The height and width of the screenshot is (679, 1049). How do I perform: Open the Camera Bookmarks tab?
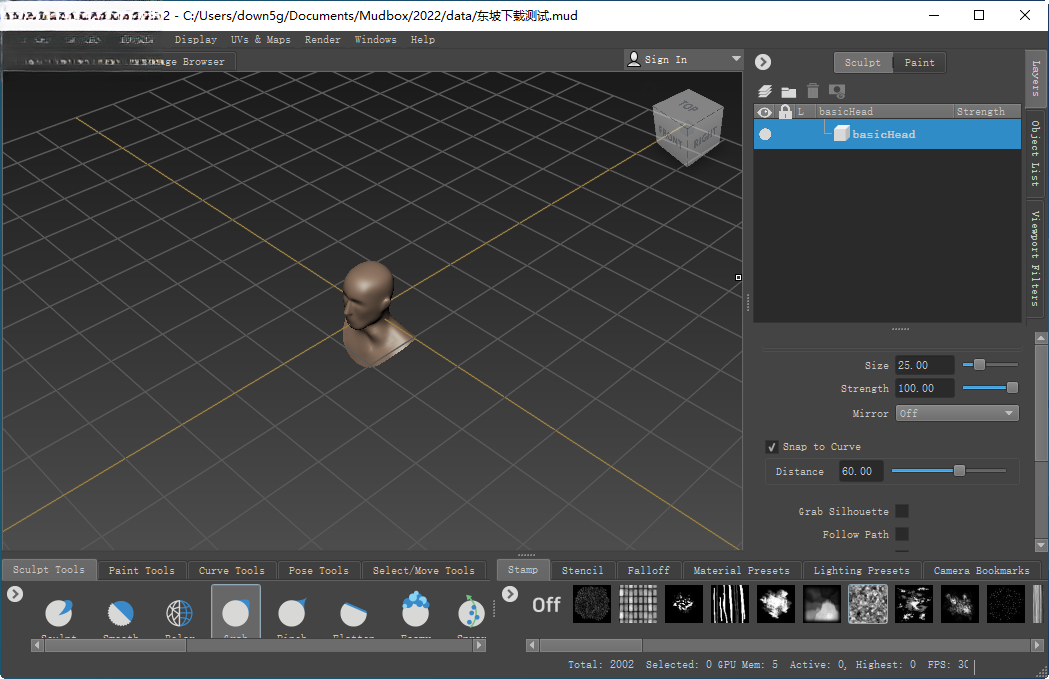click(x=981, y=571)
